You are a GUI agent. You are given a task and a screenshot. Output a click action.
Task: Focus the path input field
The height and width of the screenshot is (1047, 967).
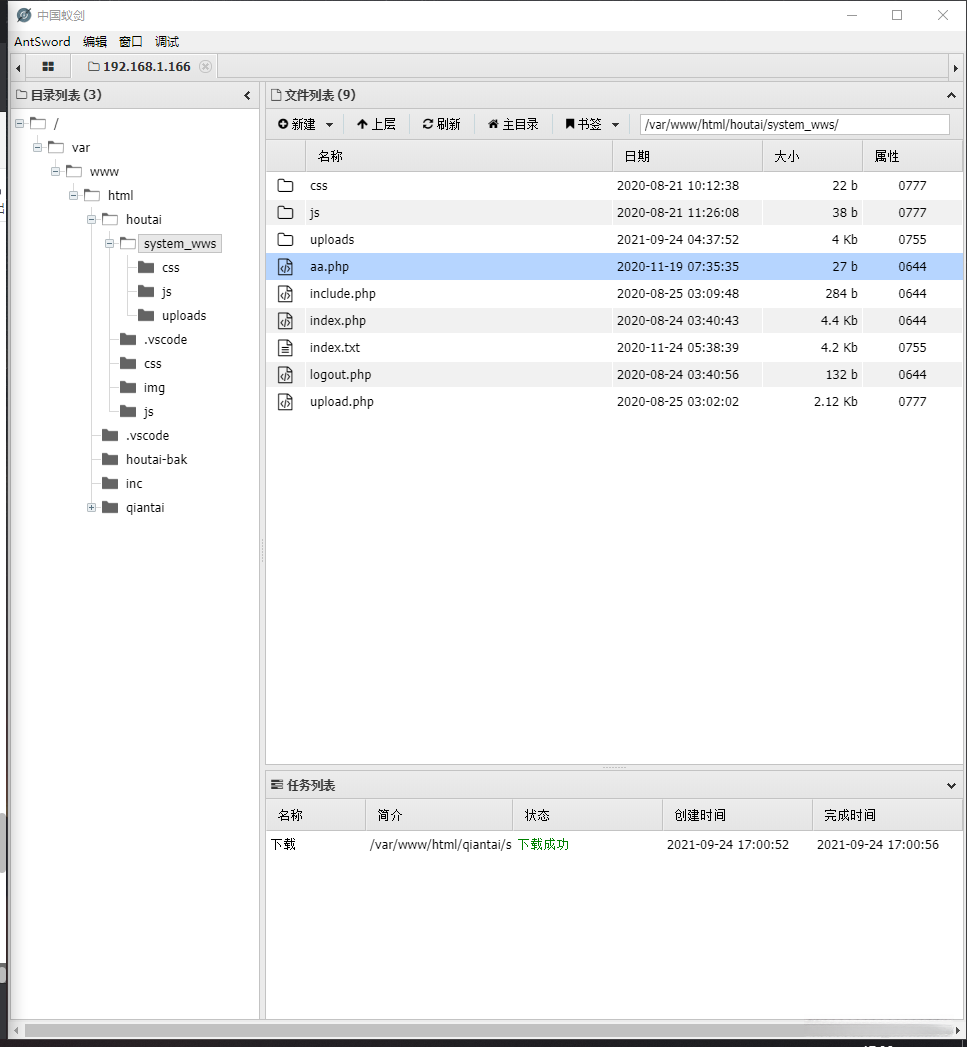(794, 124)
